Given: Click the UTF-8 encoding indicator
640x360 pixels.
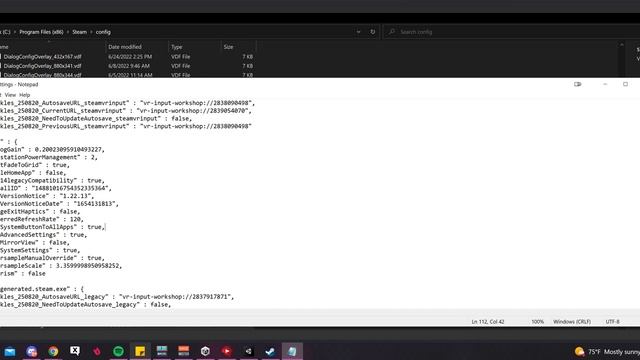Looking at the screenshot, I should (612, 322).
